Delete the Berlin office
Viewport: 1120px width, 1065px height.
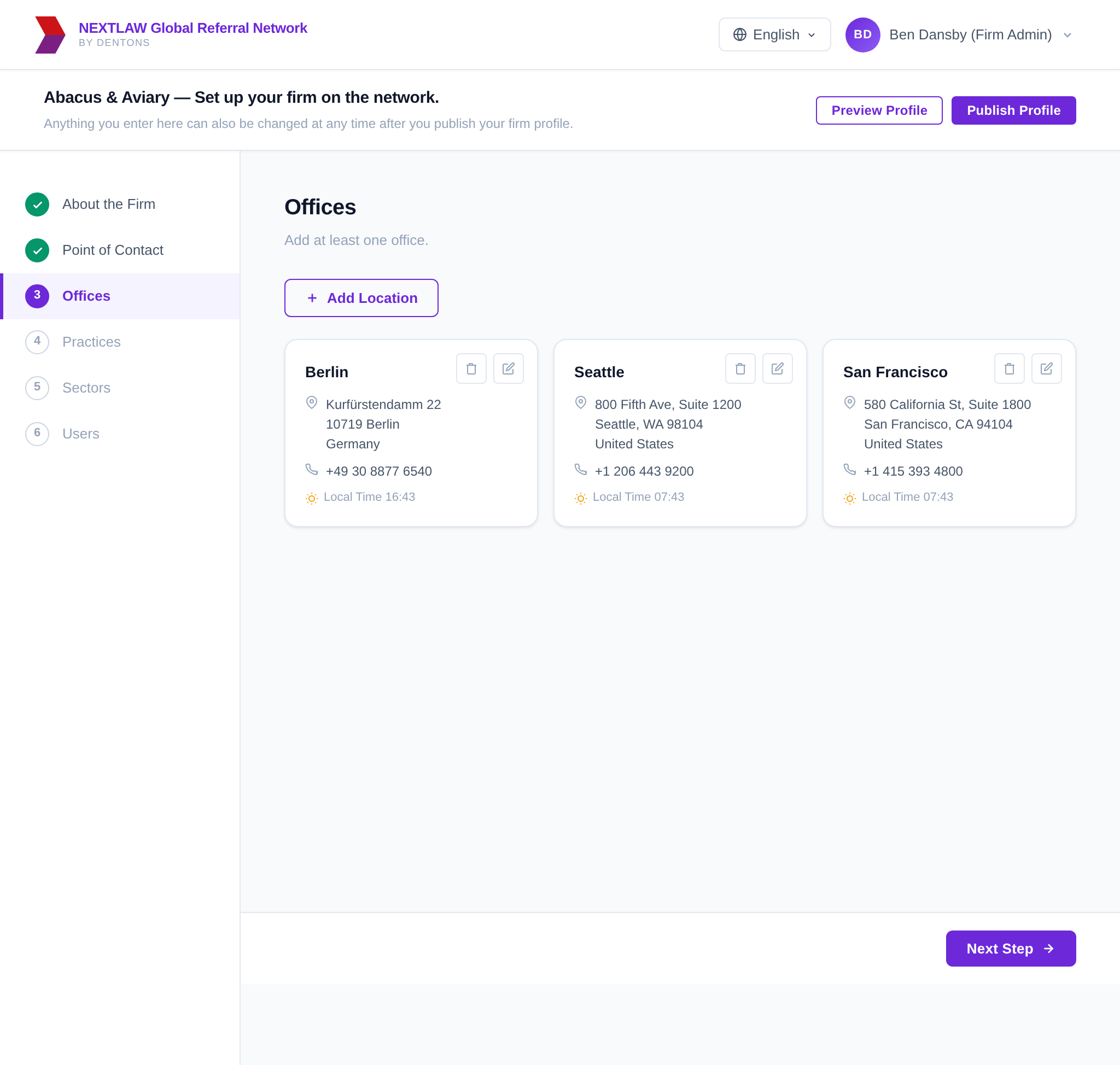[x=471, y=369]
